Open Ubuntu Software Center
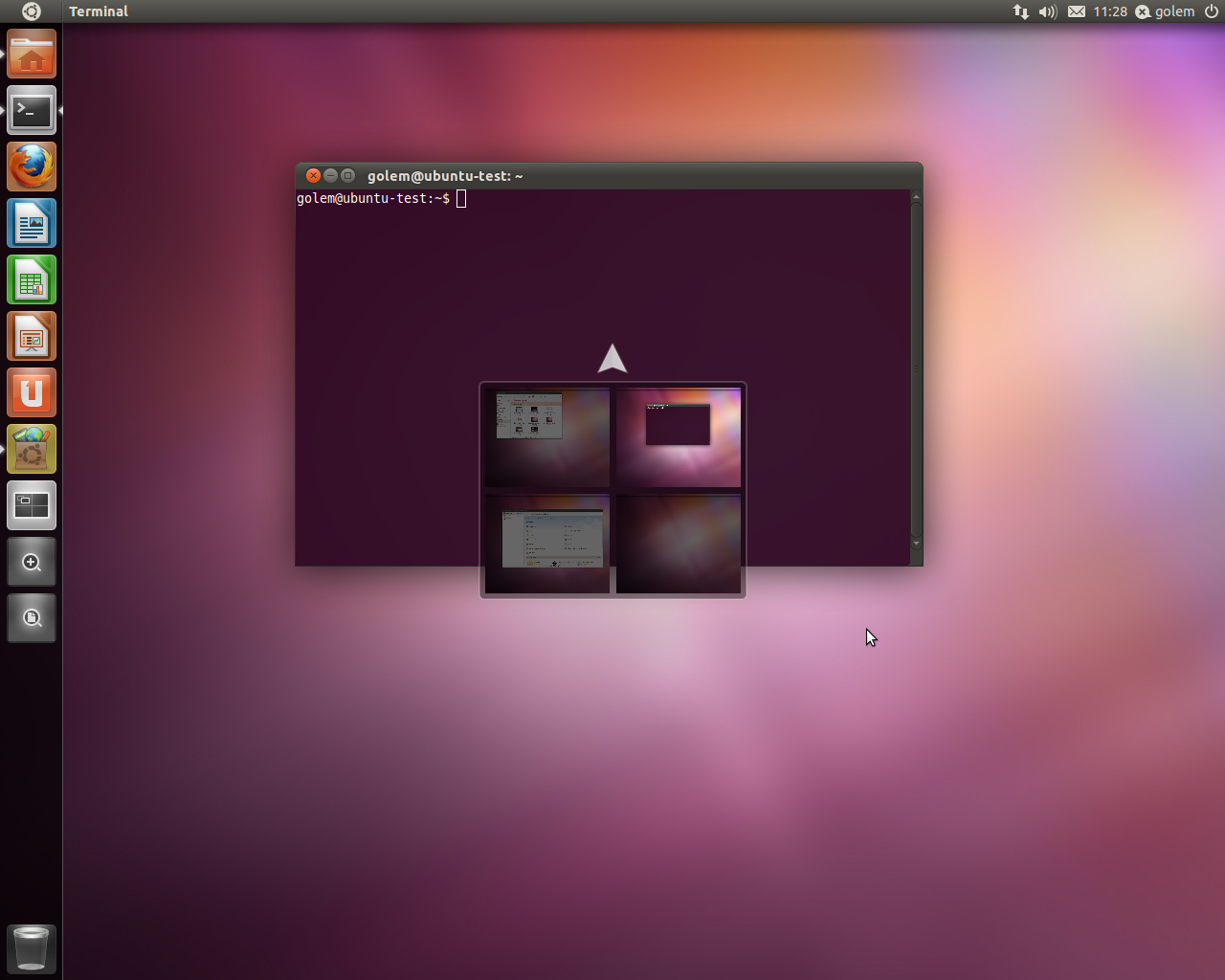Image resolution: width=1225 pixels, height=980 pixels. click(32, 450)
